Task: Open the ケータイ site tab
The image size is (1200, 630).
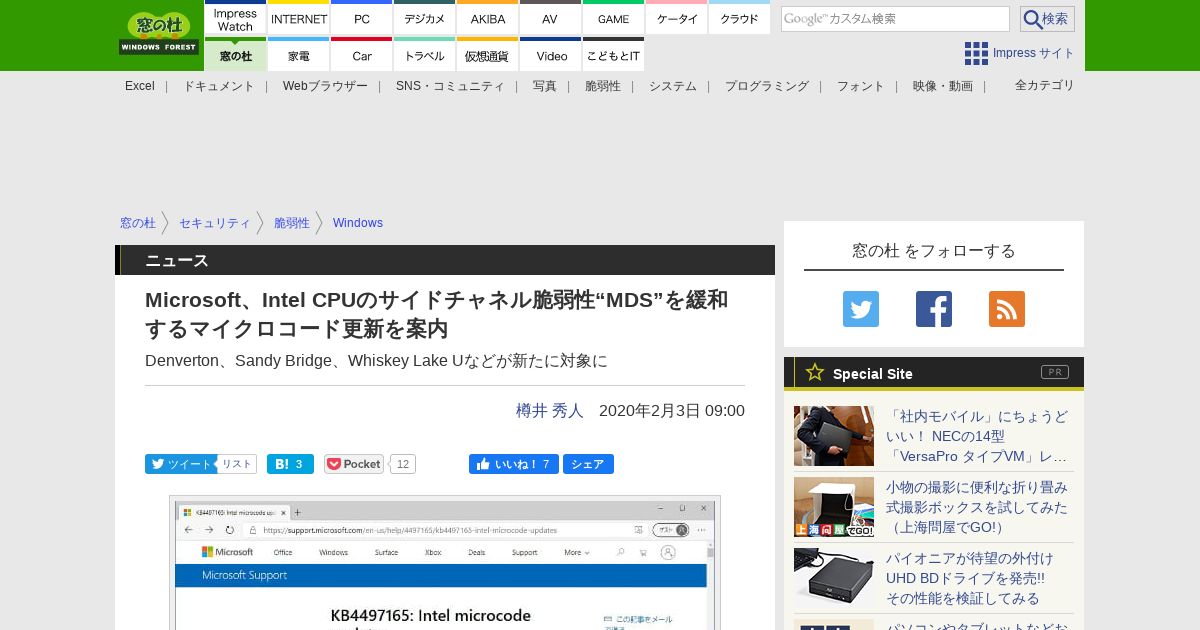Action: pyautogui.click(x=676, y=19)
